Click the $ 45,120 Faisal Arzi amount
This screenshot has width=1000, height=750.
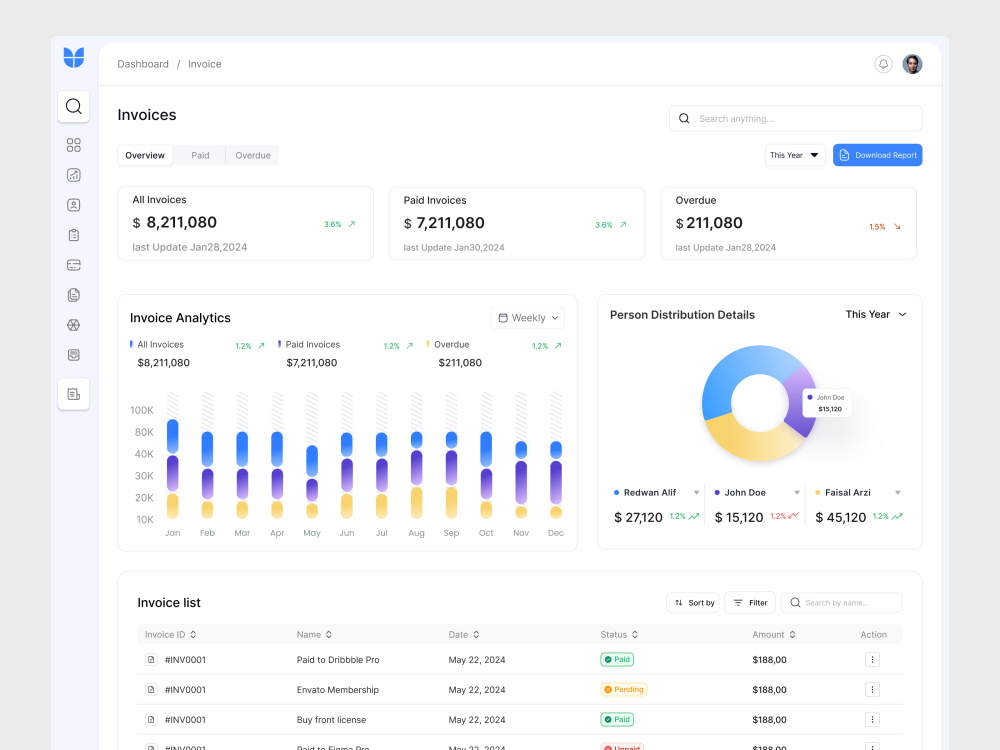tap(841, 517)
